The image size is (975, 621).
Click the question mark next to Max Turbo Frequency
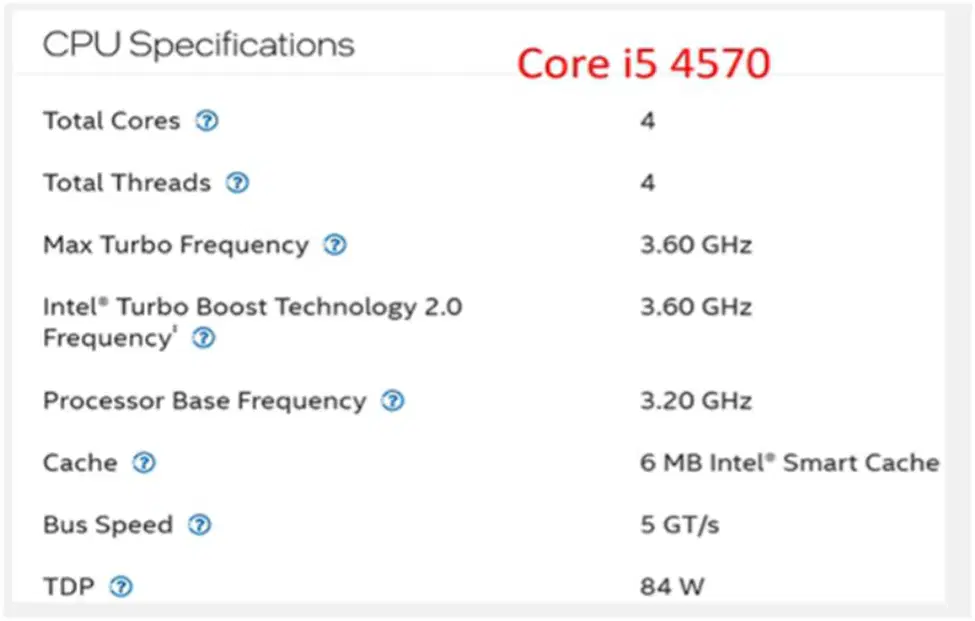335,245
